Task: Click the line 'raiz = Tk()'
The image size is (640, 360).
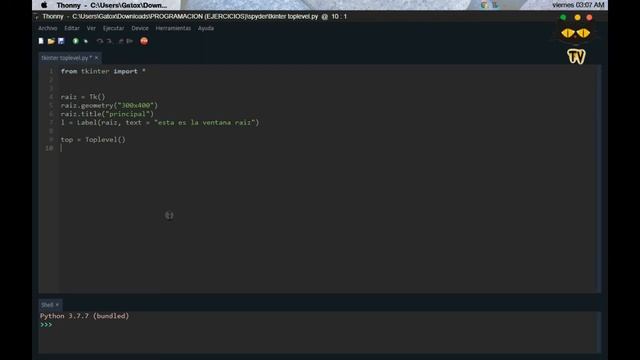Action: [x=83, y=97]
